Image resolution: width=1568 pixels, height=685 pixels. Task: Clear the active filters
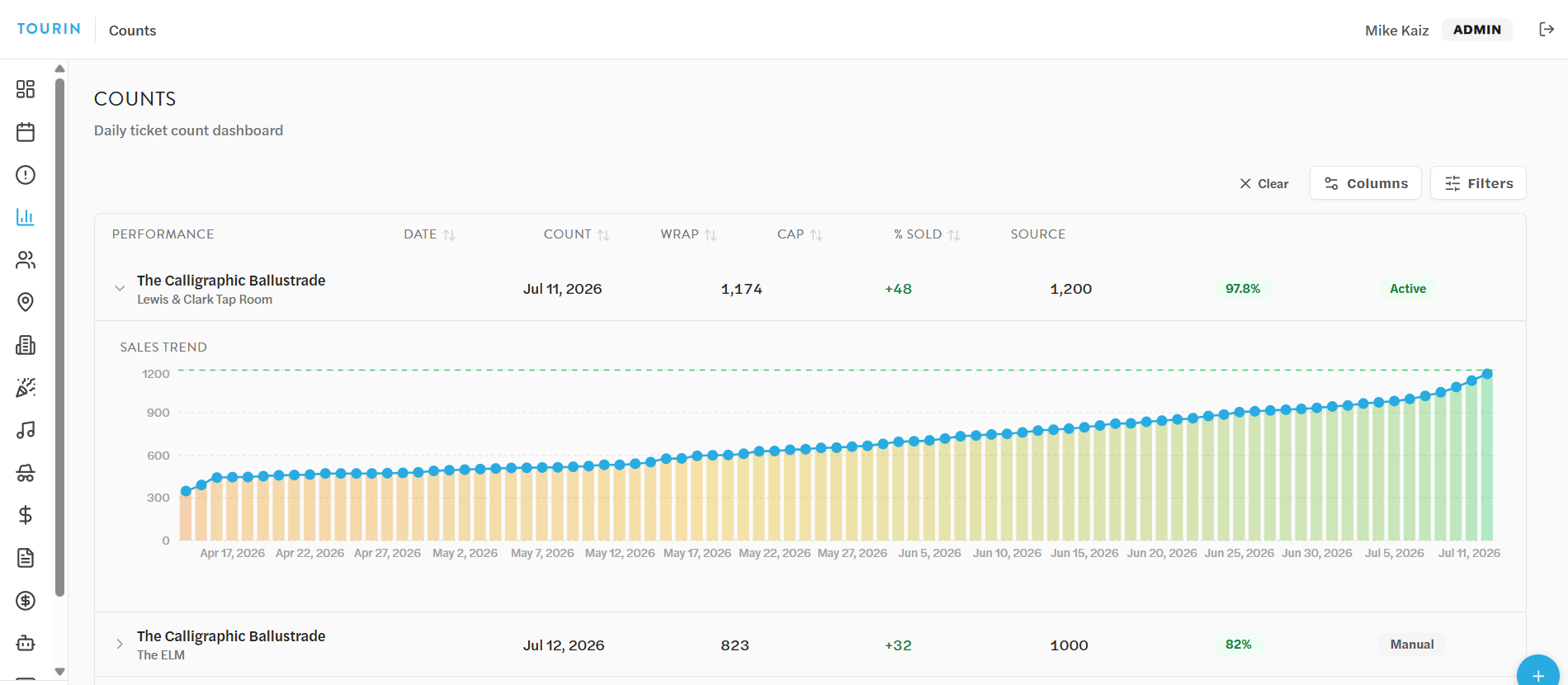tap(1263, 183)
